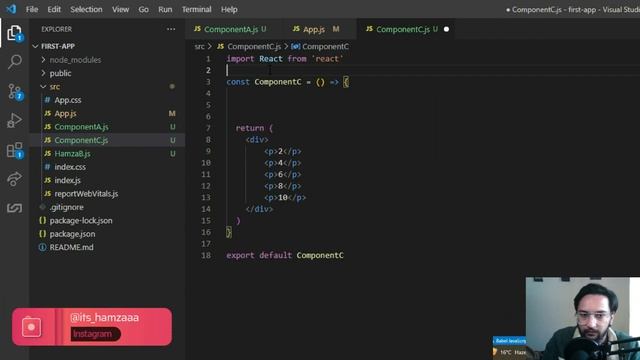This screenshot has width=640, height=360.
Task: Click the ComponentC symbol breadcrumb
Action: coord(320,47)
